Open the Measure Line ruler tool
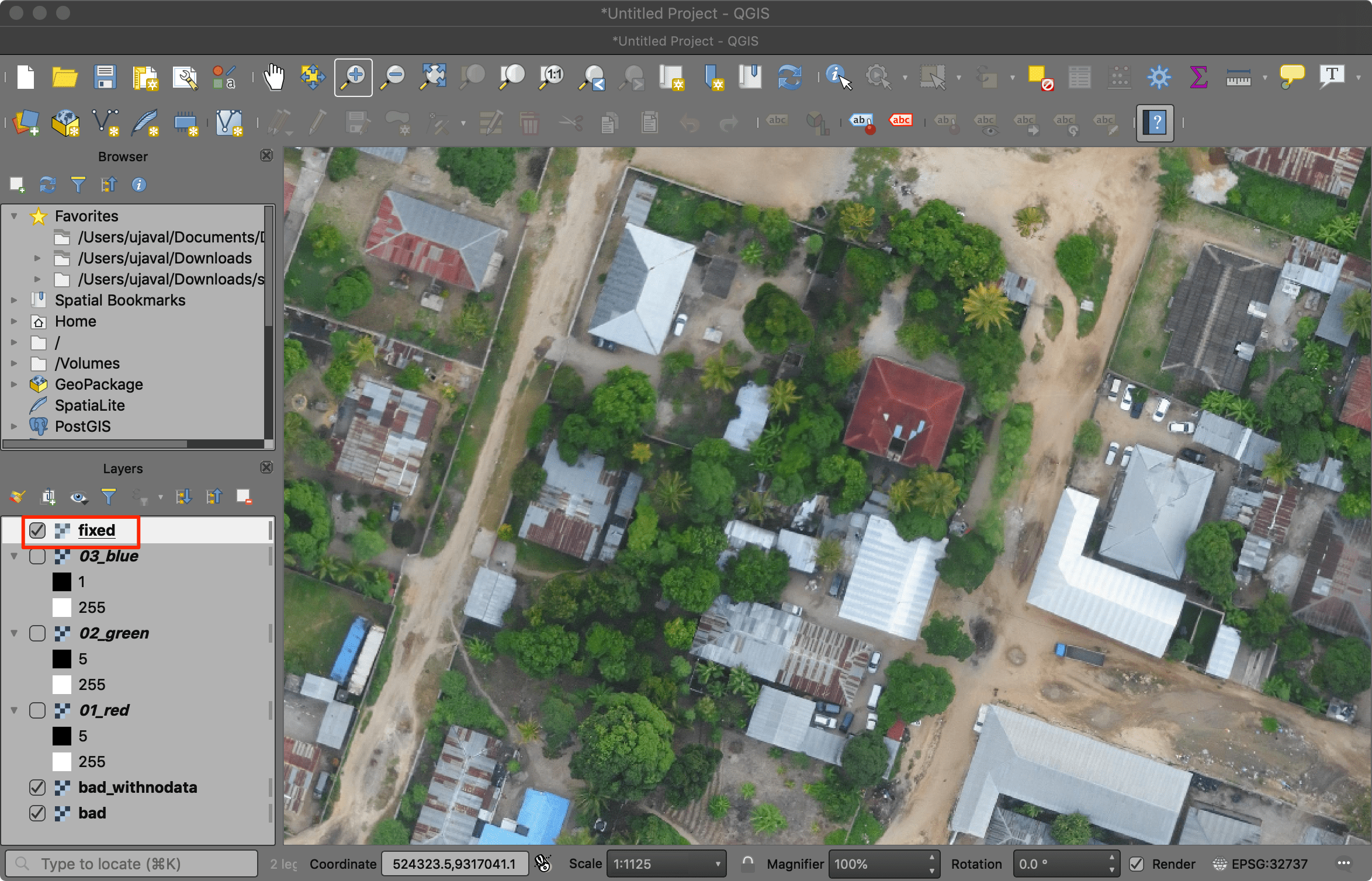Viewport: 1372px width, 881px height. pos(1238,77)
